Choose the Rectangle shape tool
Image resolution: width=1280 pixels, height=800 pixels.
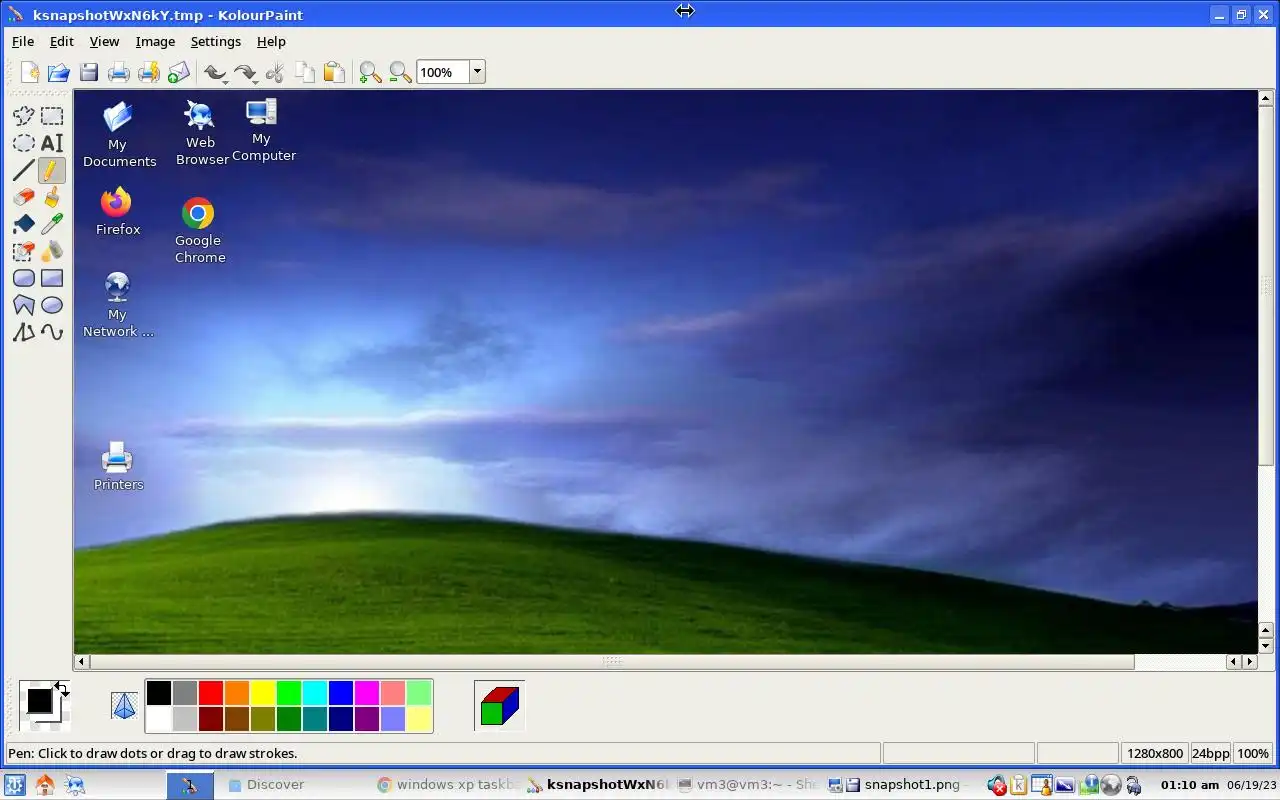[x=52, y=278]
